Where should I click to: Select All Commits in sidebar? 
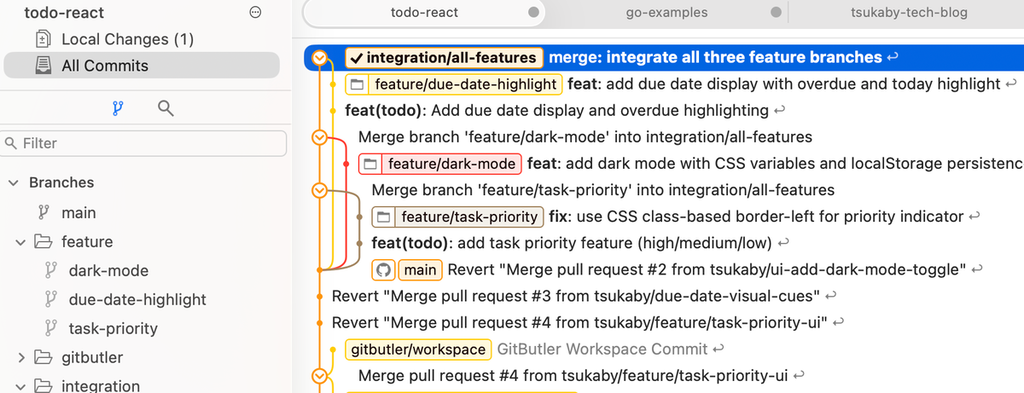click(x=142, y=65)
